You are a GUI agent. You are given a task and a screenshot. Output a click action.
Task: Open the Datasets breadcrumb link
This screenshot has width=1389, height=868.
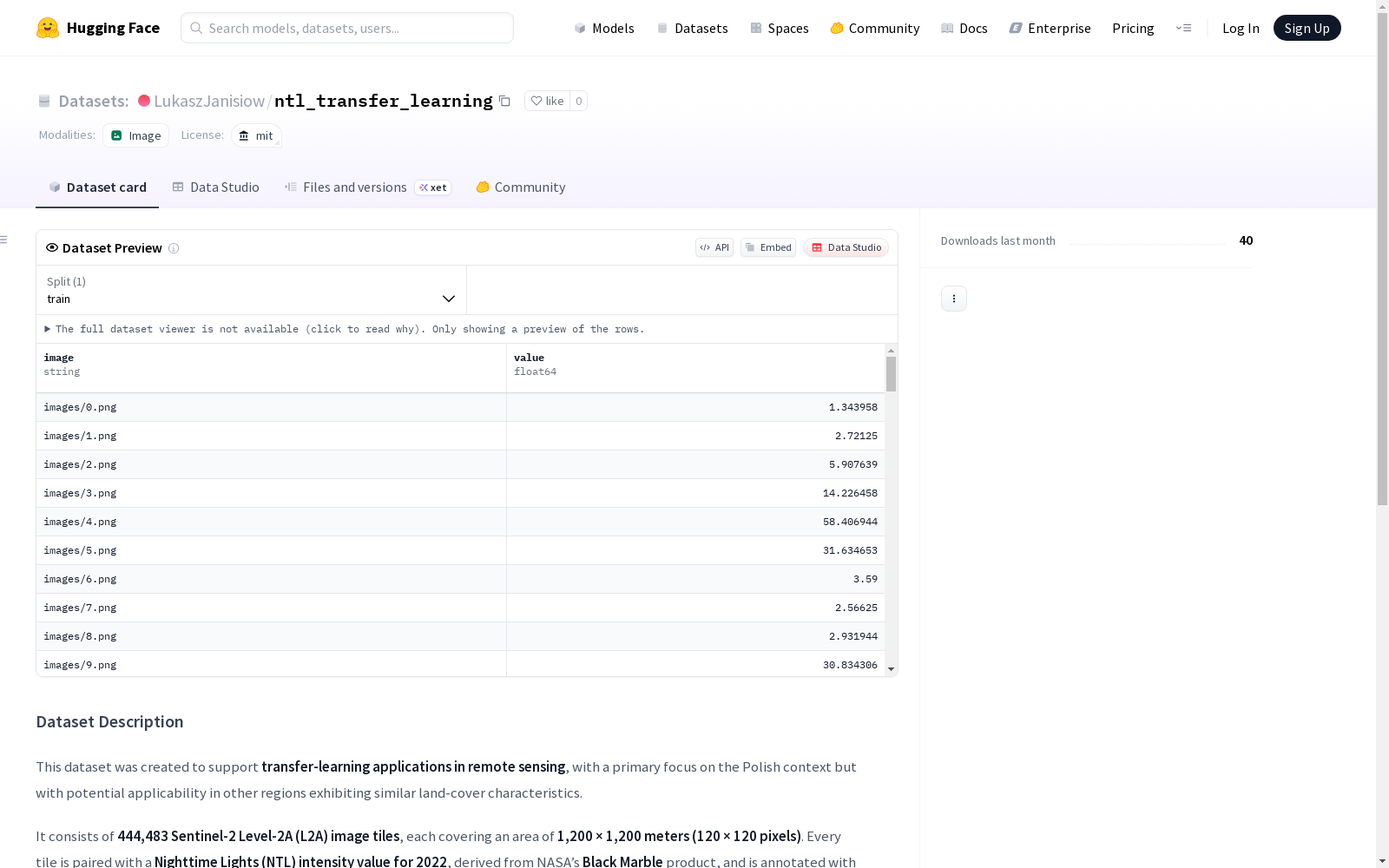[93, 101]
